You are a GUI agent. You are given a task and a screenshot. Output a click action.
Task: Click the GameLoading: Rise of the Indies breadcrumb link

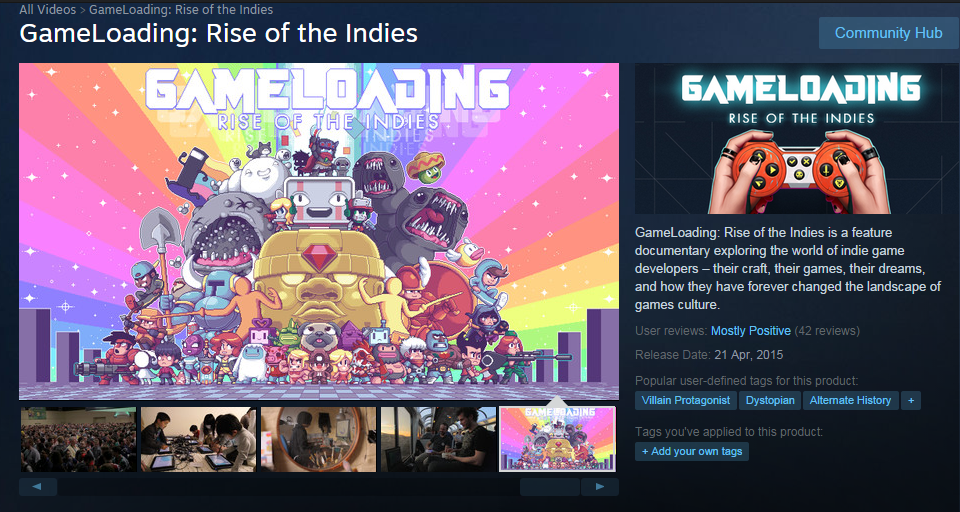[x=181, y=10]
